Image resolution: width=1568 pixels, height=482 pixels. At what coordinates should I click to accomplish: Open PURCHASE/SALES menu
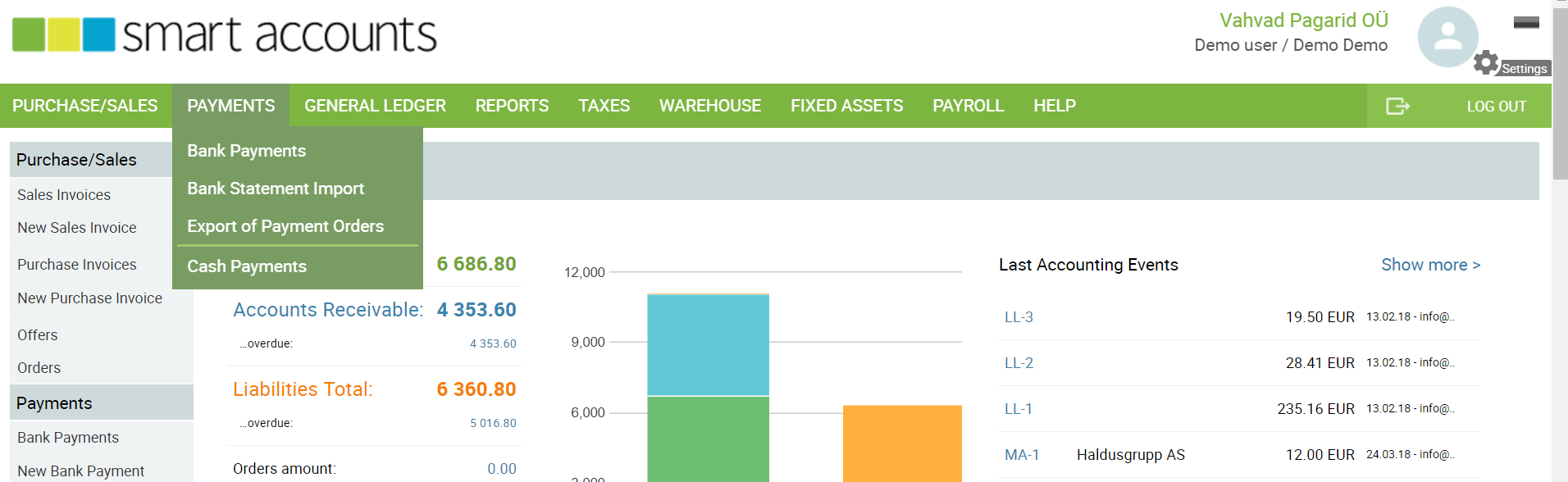(x=85, y=106)
